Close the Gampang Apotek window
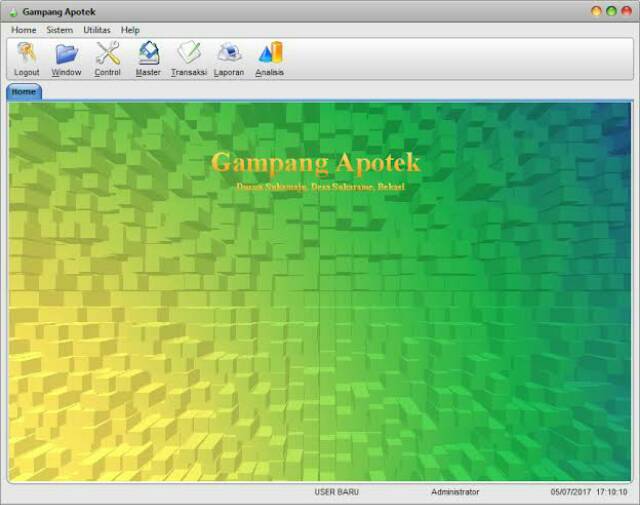The width and height of the screenshot is (640, 505). [x=626, y=11]
